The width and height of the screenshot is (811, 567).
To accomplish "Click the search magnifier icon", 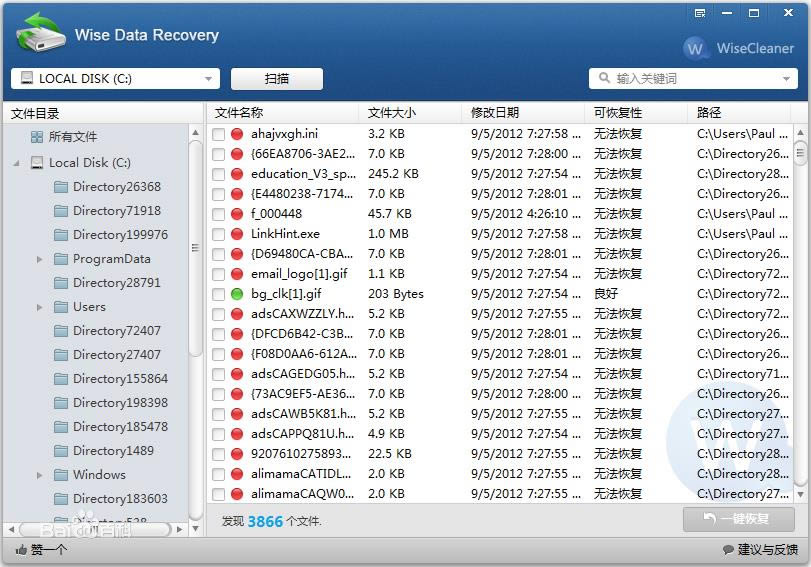I will [x=604, y=78].
